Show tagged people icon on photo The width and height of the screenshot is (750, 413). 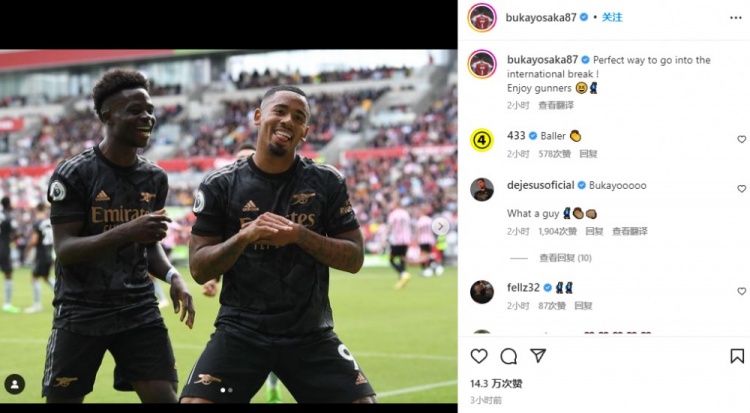tap(15, 384)
